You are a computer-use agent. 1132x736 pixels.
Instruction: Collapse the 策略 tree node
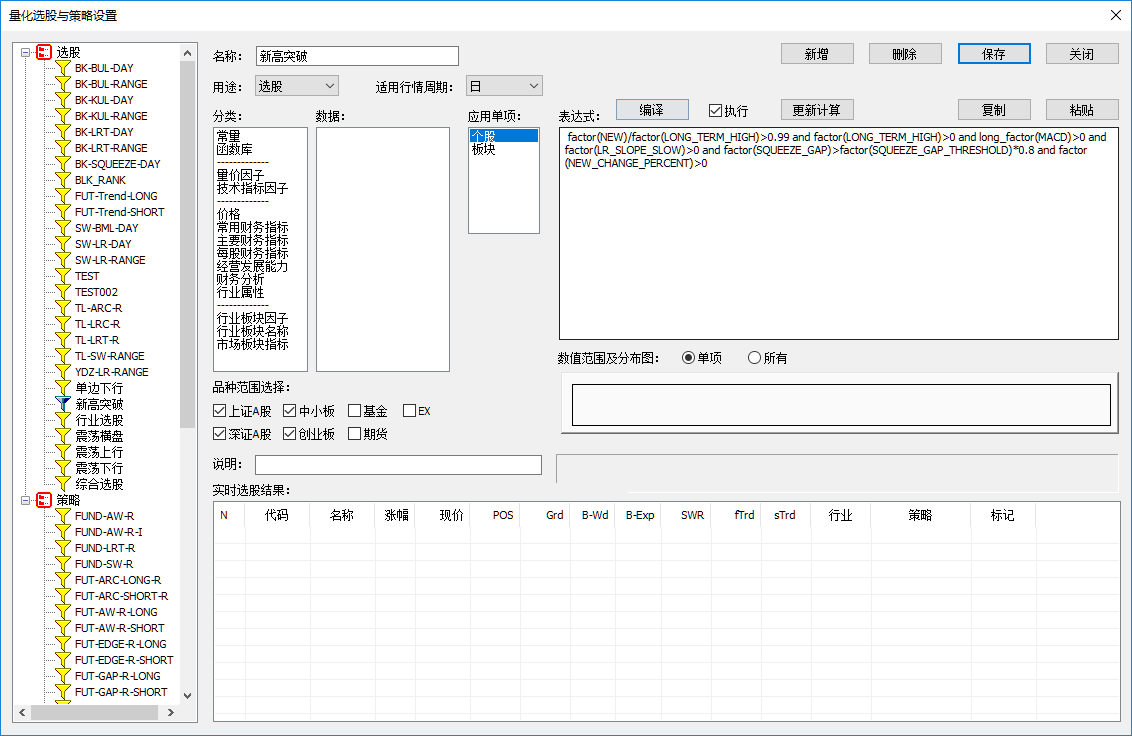pyautogui.click(x=25, y=500)
